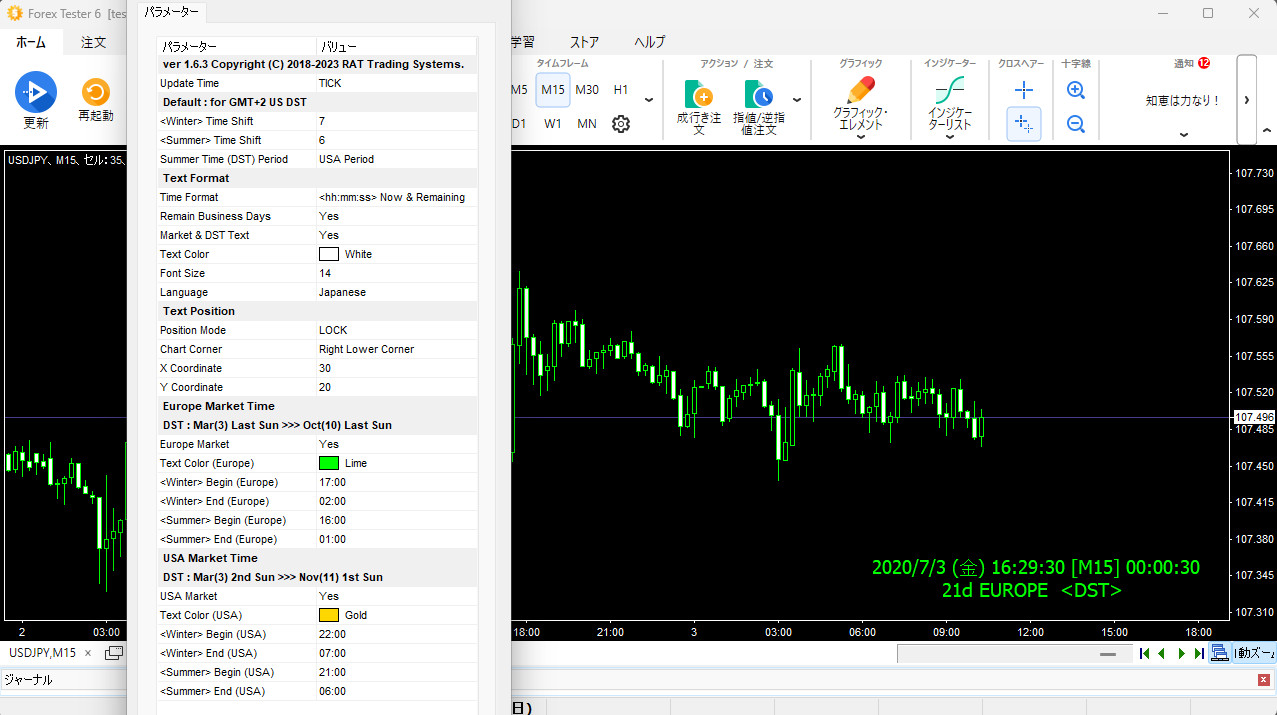Switch to the 注文 ribbon tab
Viewport: 1277px width, 715px height.
pyautogui.click(x=94, y=42)
